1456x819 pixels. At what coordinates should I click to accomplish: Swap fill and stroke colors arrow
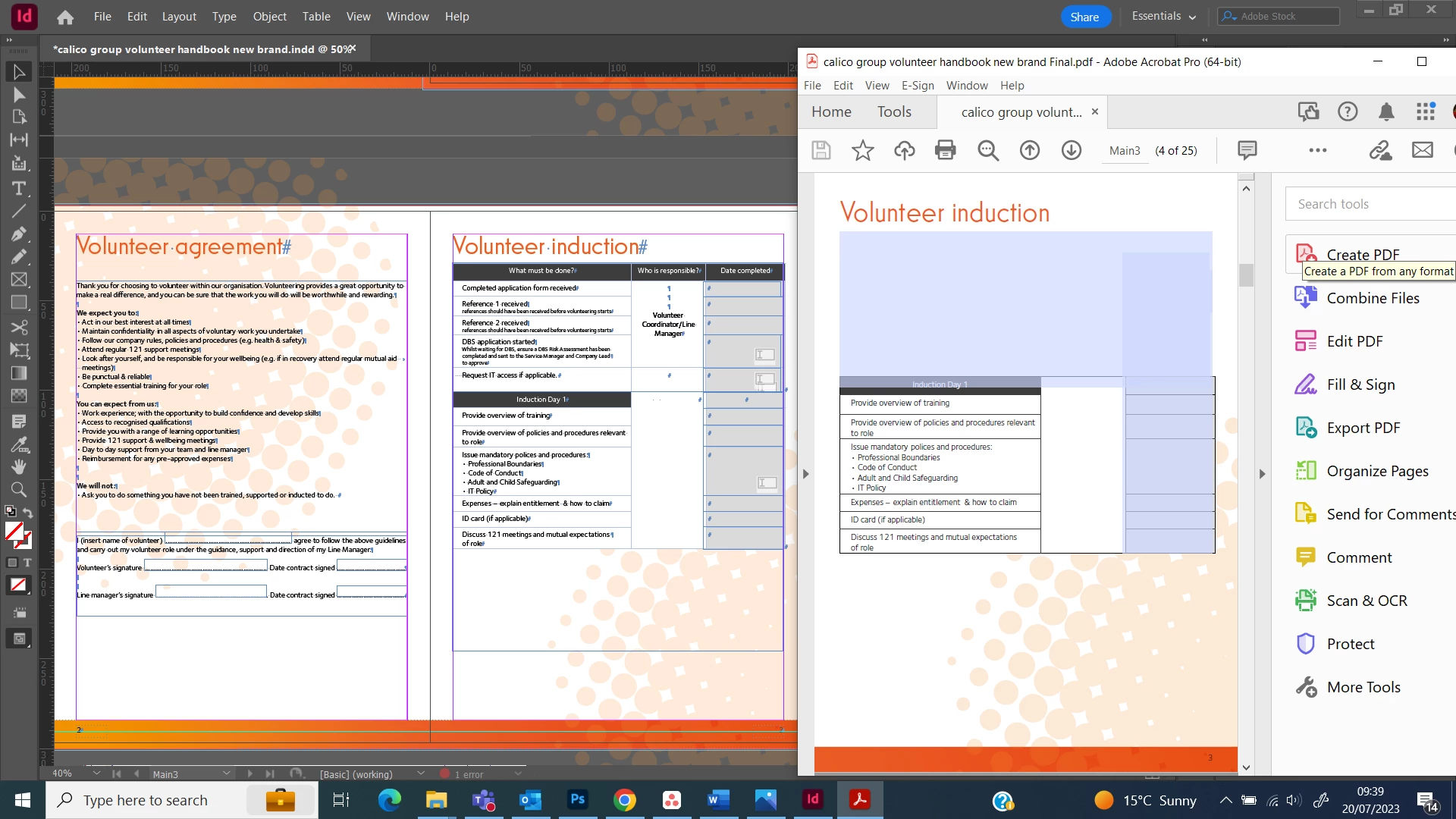click(x=28, y=513)
